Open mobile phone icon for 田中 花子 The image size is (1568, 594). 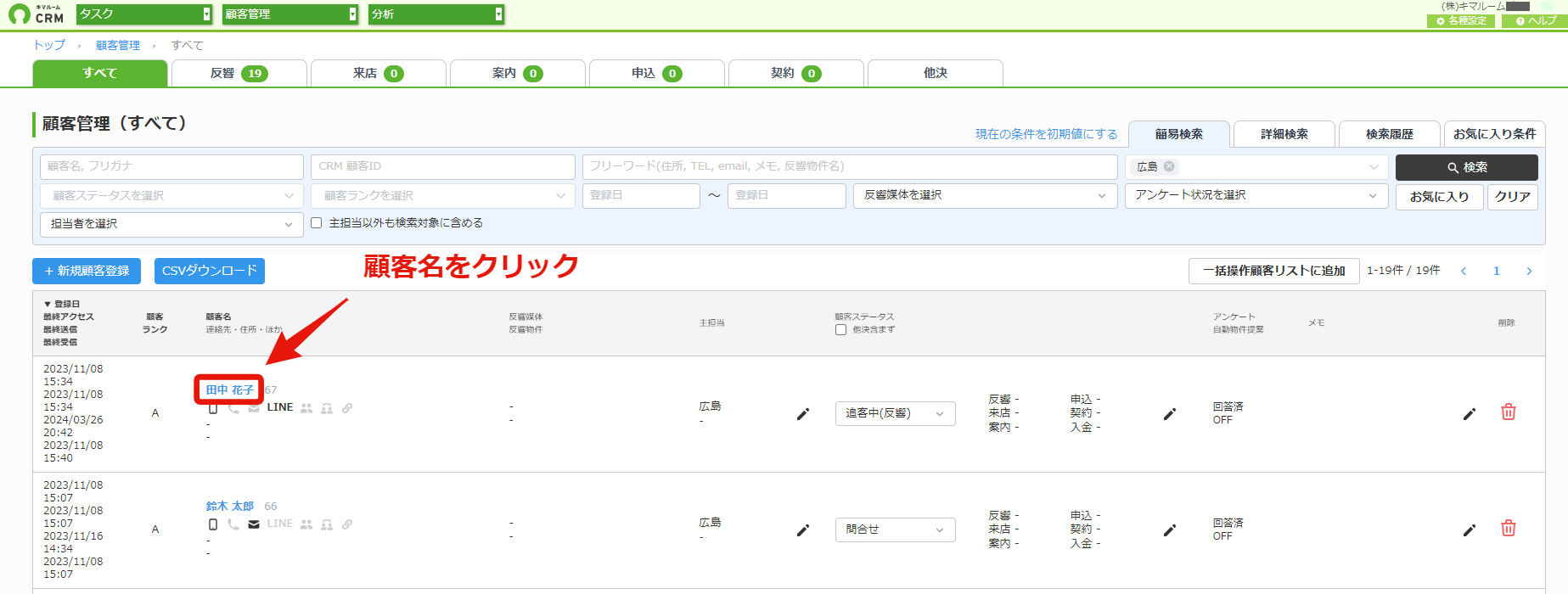(x=213, y=408)
